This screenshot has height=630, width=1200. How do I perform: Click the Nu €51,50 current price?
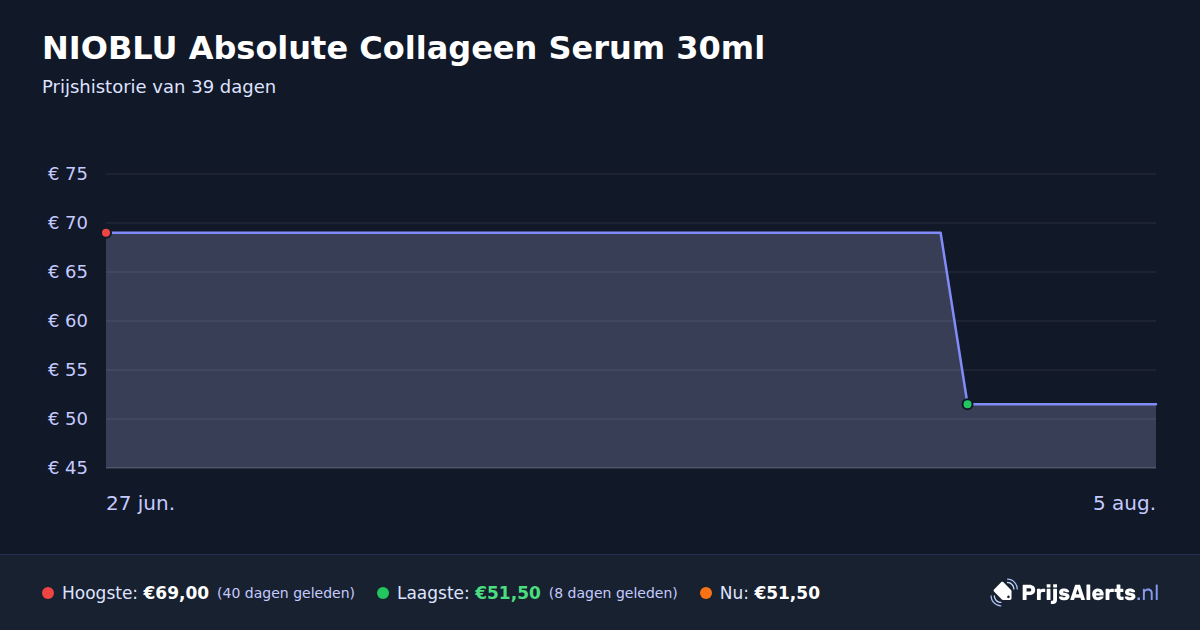(787, 593)
